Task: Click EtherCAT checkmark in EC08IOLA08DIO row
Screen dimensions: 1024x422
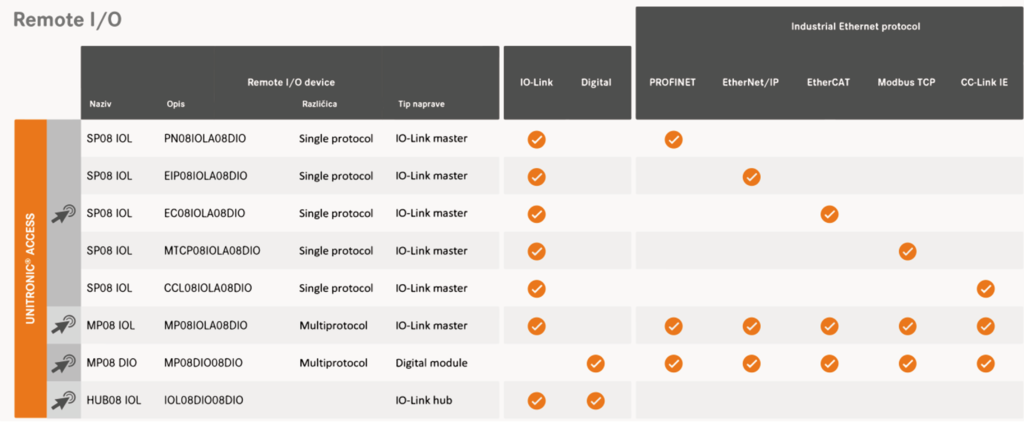Action: [829, 214]
